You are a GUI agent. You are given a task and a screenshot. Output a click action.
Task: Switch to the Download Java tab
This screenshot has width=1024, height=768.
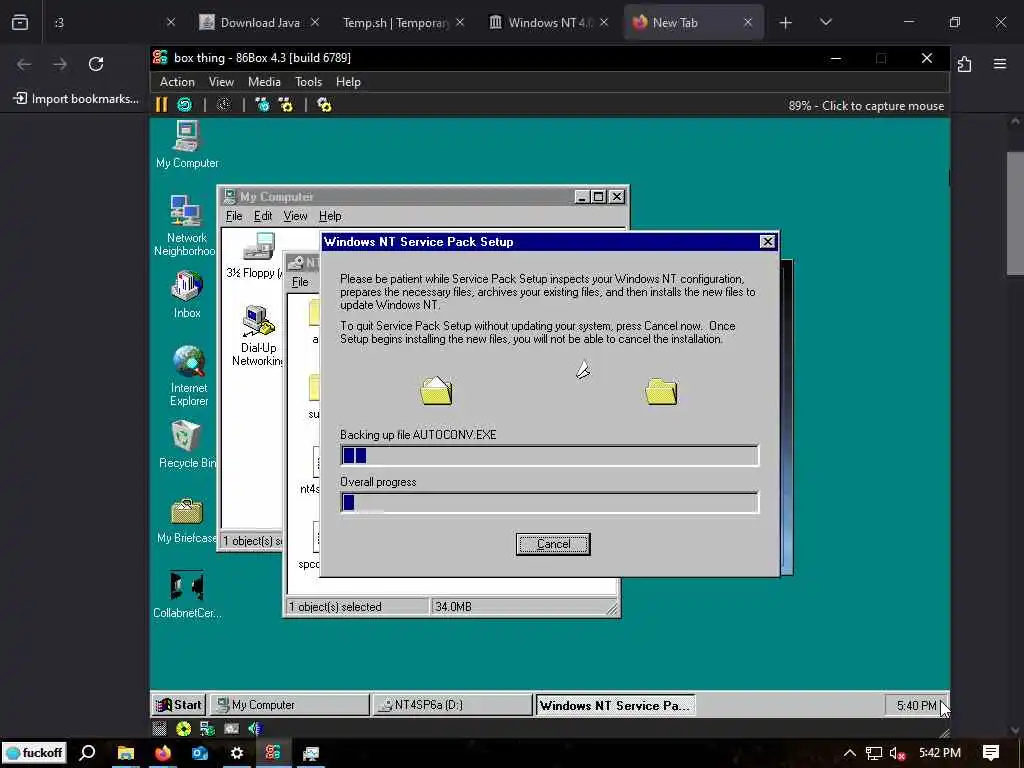pyautogui.click(x=260, y=22)
